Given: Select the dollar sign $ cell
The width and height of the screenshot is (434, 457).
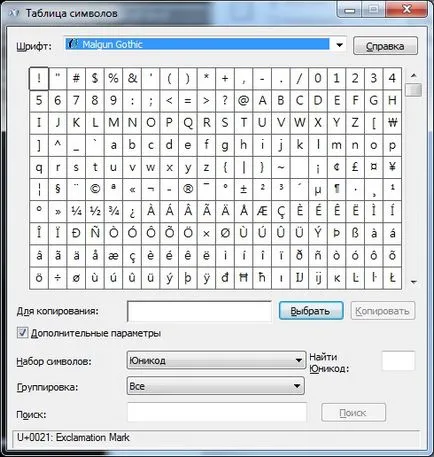Looking at the screenshot, I should coord(95,79).
